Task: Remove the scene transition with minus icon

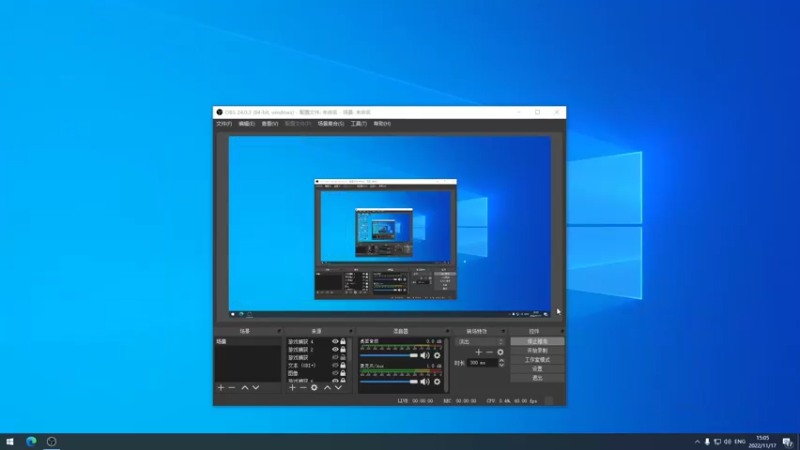Action: coord(489,352)
